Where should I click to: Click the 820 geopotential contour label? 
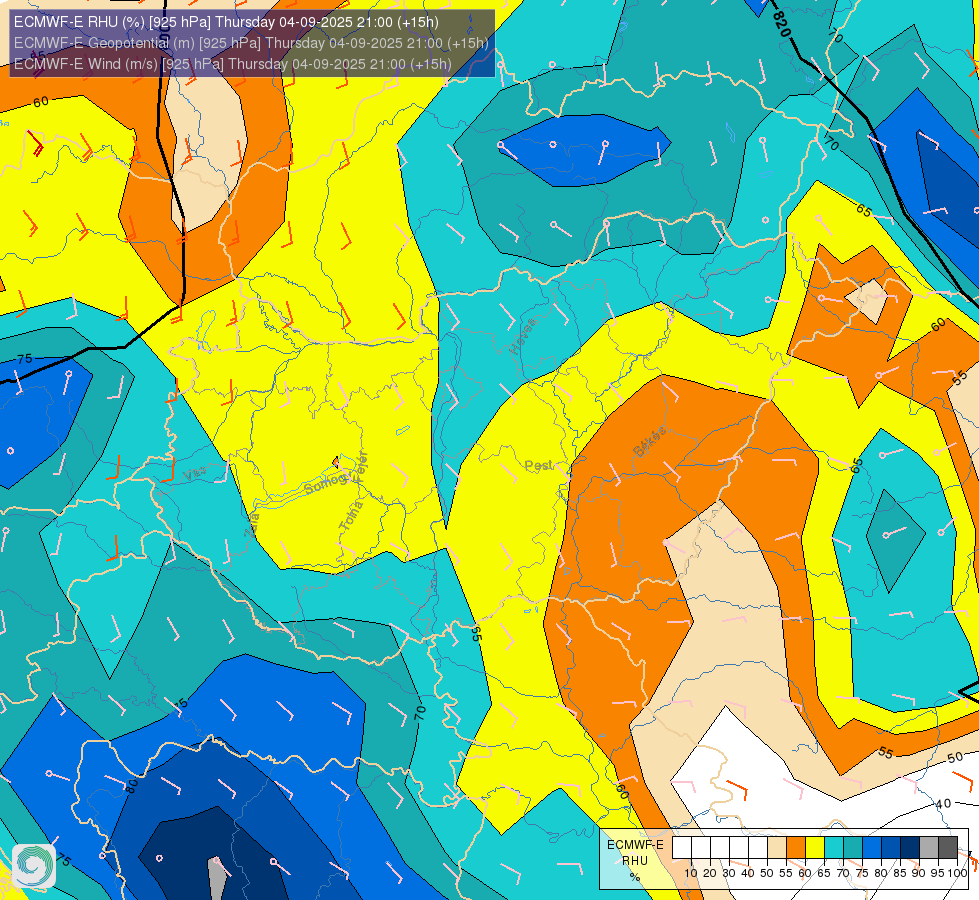[781, 23]
